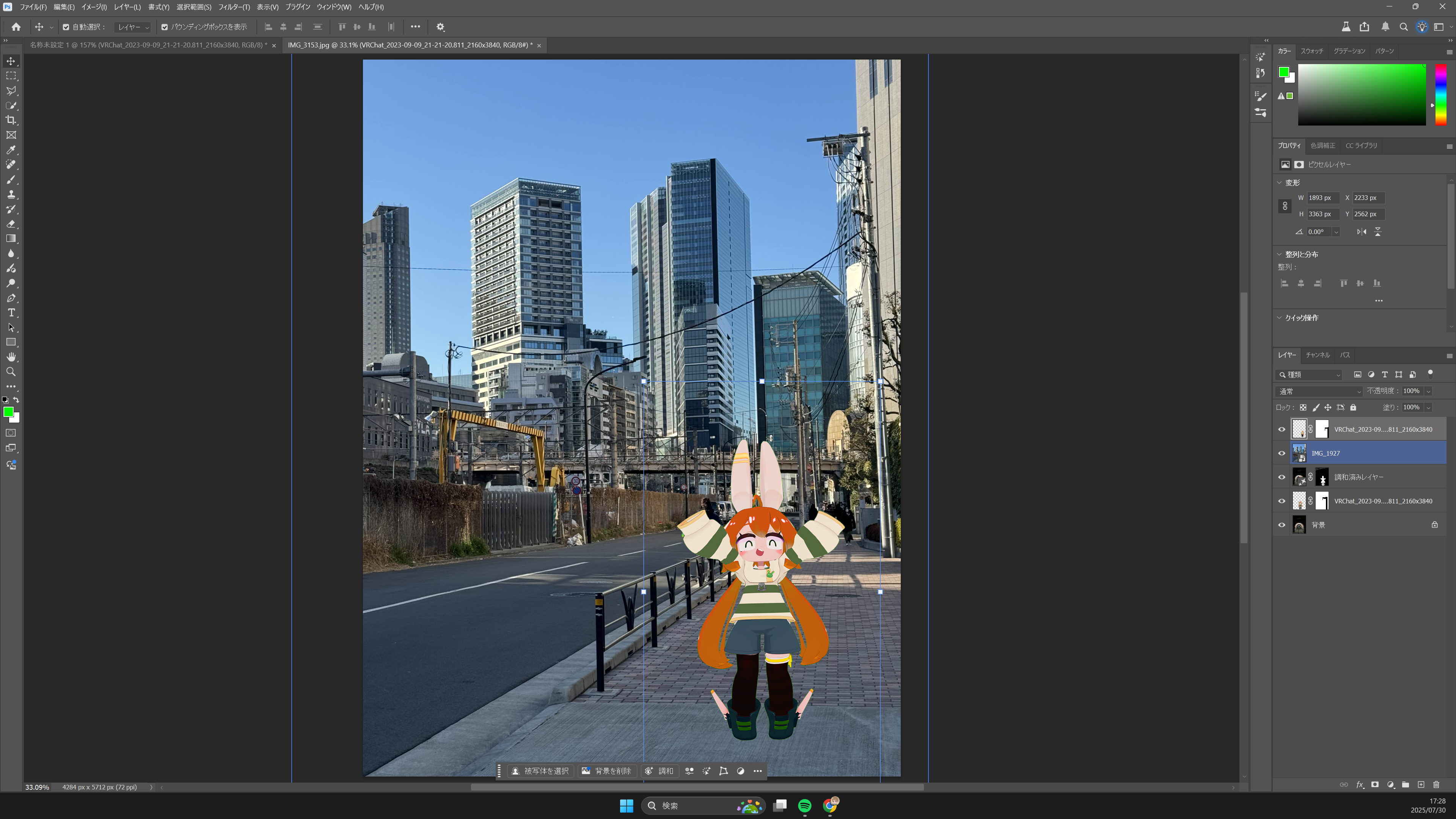Pick a color in the Color panel field
Viewport: 1456px width, 819px height.
click(x=1362, y=94)
